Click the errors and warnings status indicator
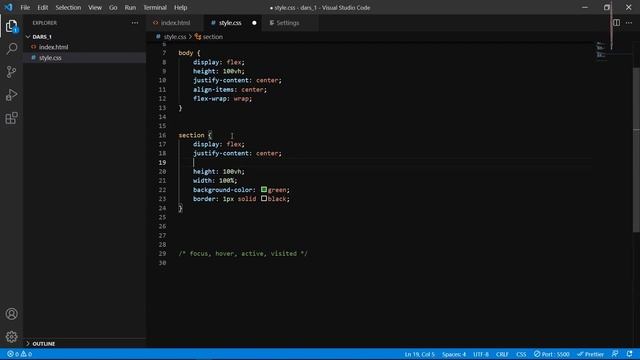The height and width of the screenshot is (360, 640). point(19,354)
